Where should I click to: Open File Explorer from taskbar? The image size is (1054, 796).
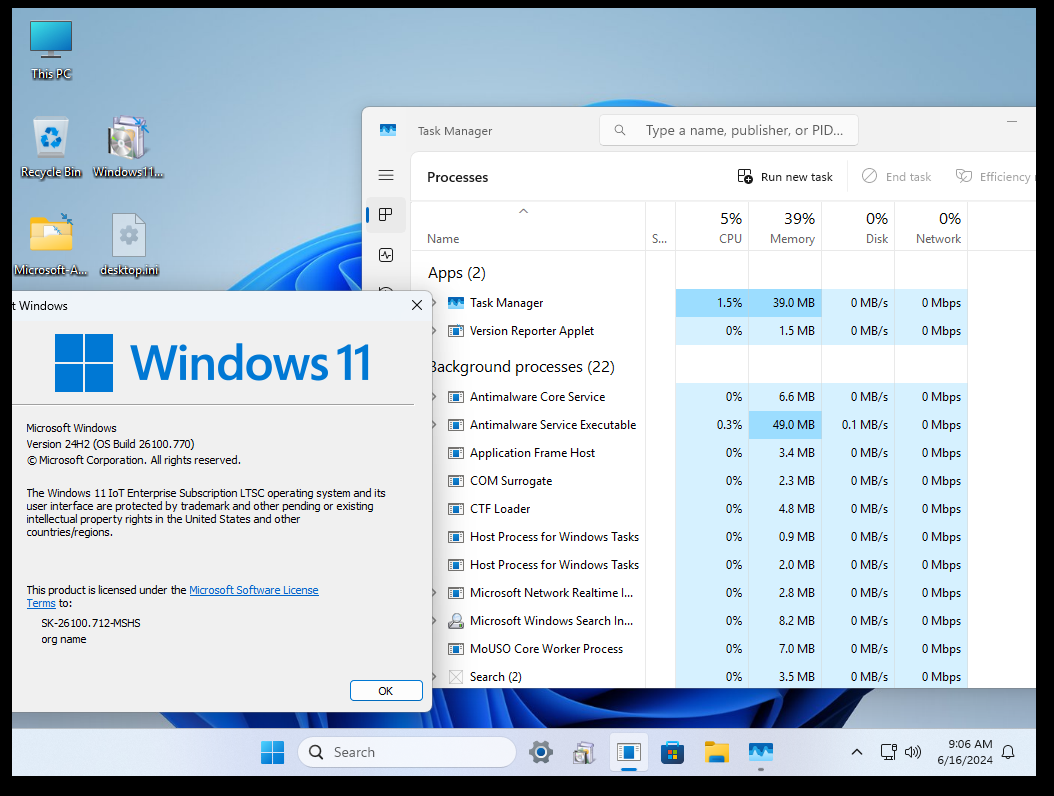tap(717, 752)
